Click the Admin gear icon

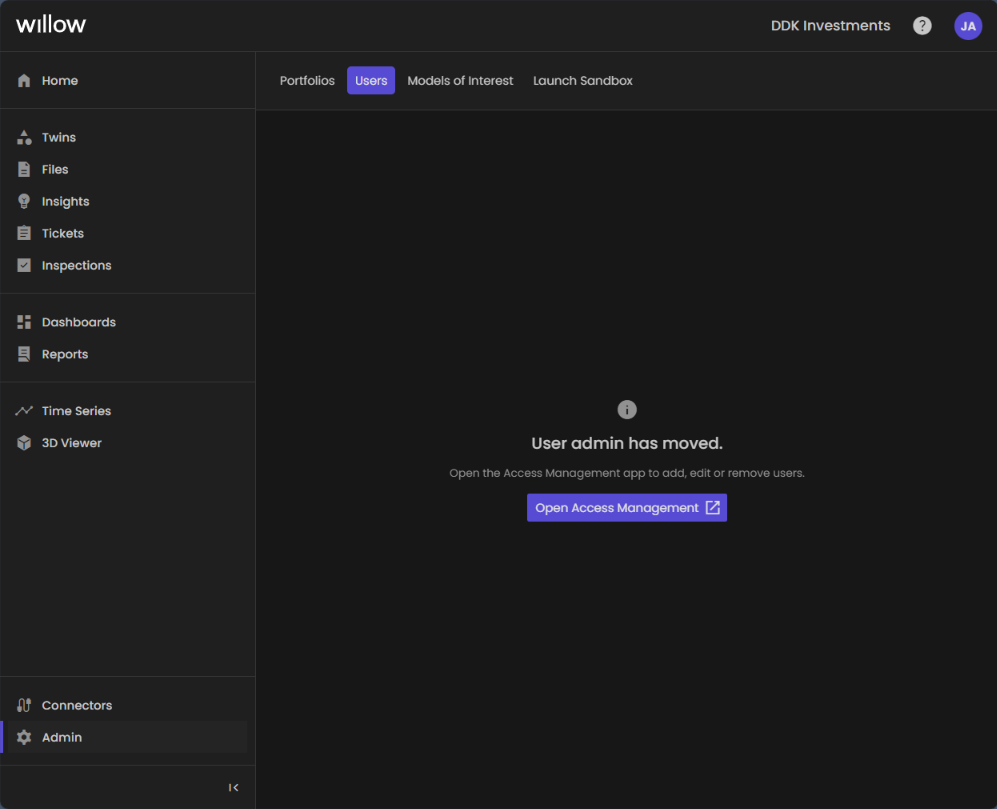click(x=24, y=737)
